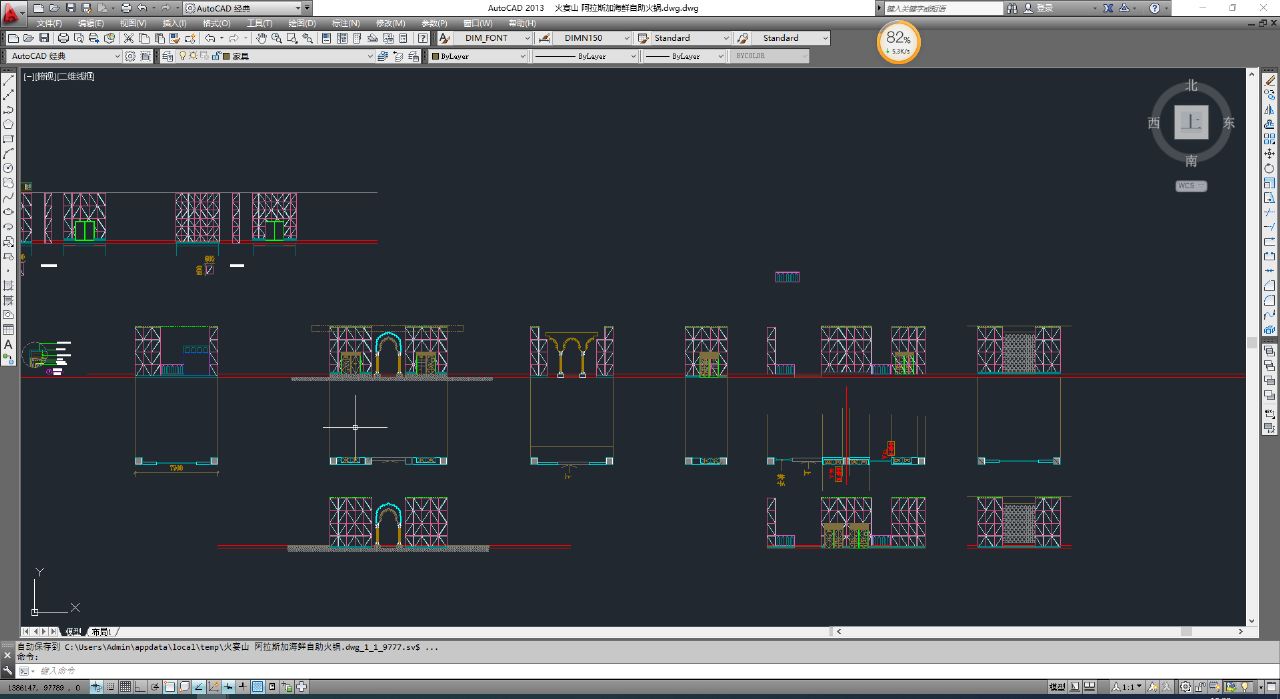This screenshot has width=1280, height=699.
Task: Click the title bar help question icon
Action: 1154,7
